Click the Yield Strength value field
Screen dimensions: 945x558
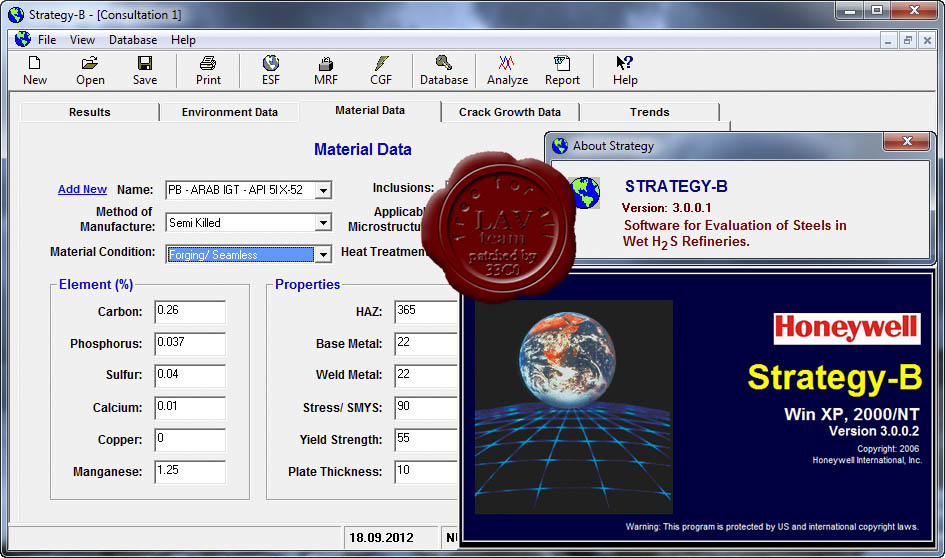coord(426,439)
